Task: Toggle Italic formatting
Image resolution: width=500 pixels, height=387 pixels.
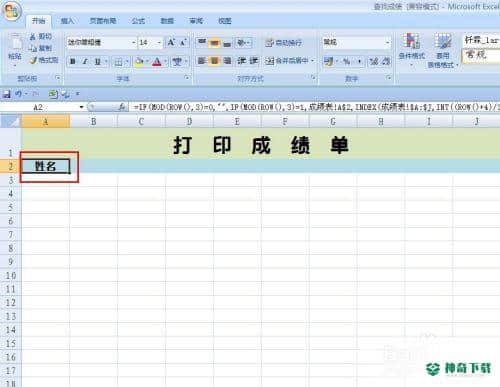Action: click(85, 62)
